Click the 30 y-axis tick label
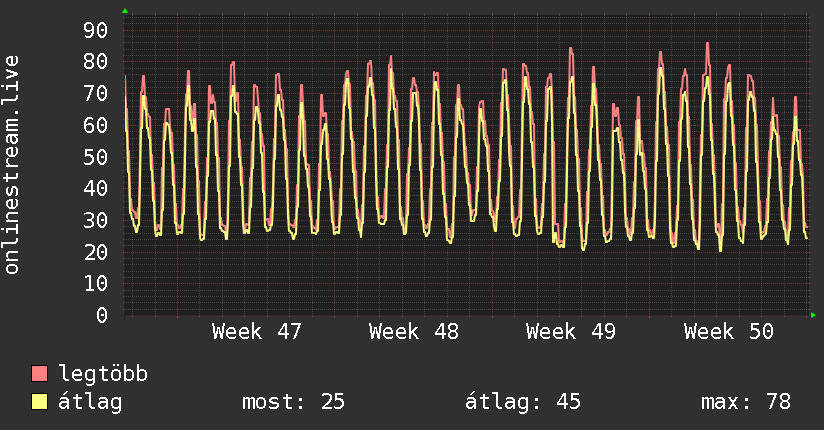The image size is (824, 430). (x=96, y=220)
